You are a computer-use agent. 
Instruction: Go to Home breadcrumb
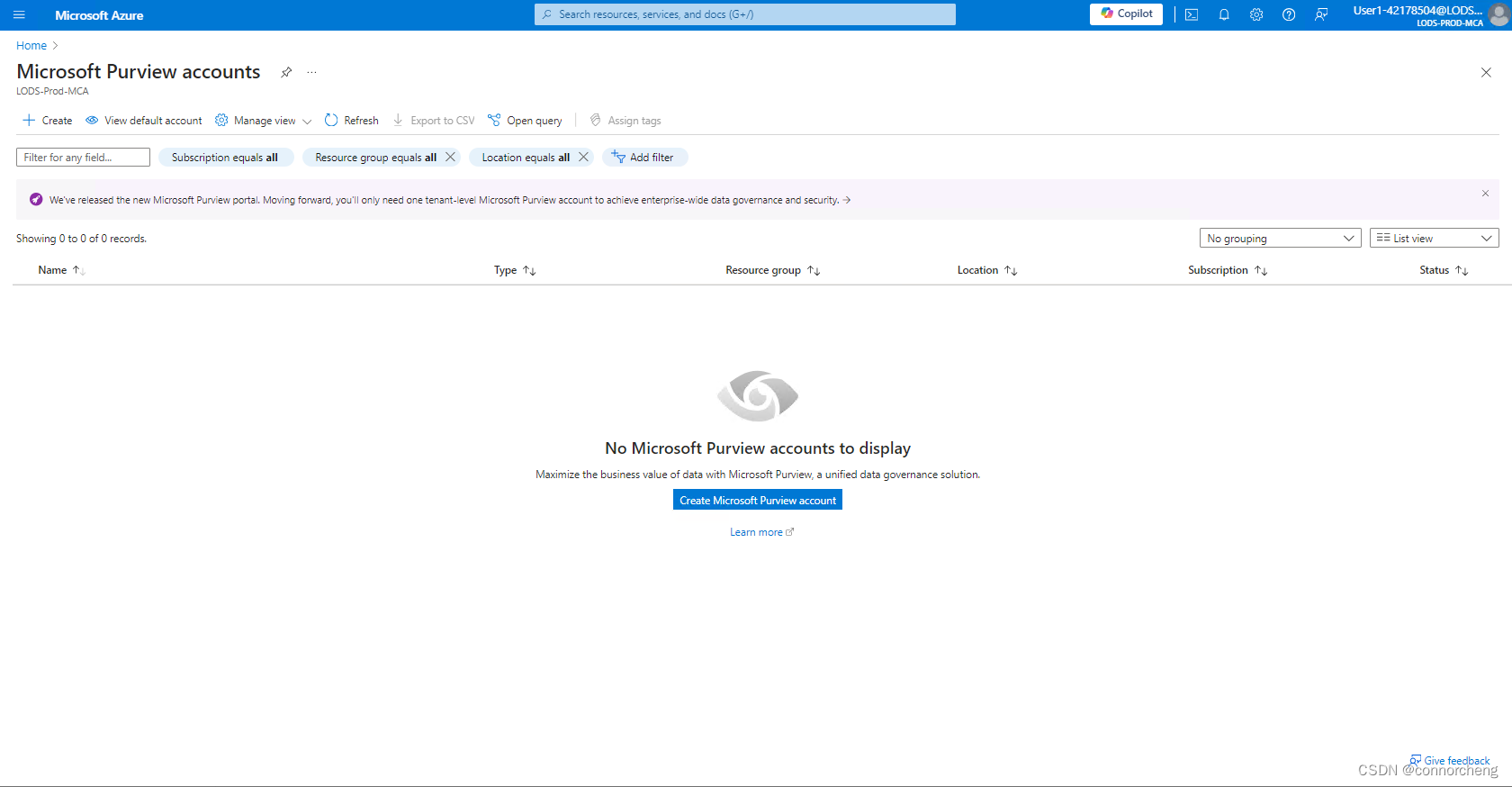(31, 46)
